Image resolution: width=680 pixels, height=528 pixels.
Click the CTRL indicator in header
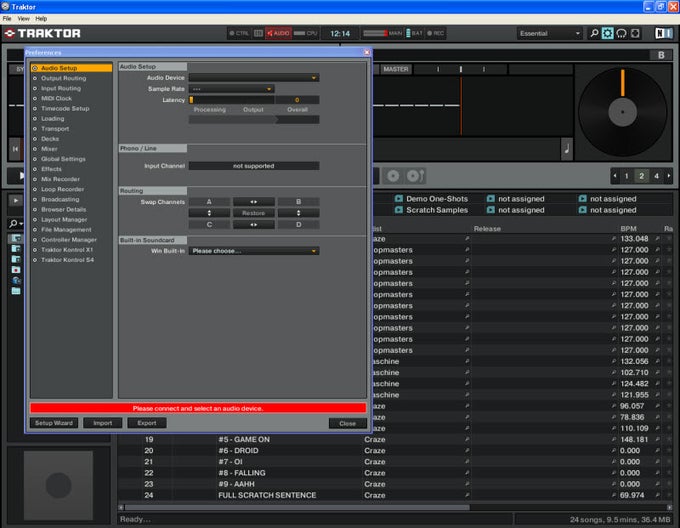(239, 33)
